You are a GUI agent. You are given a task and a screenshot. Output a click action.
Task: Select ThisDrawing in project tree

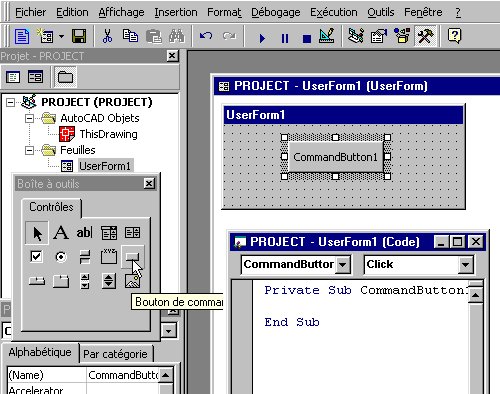108,134
